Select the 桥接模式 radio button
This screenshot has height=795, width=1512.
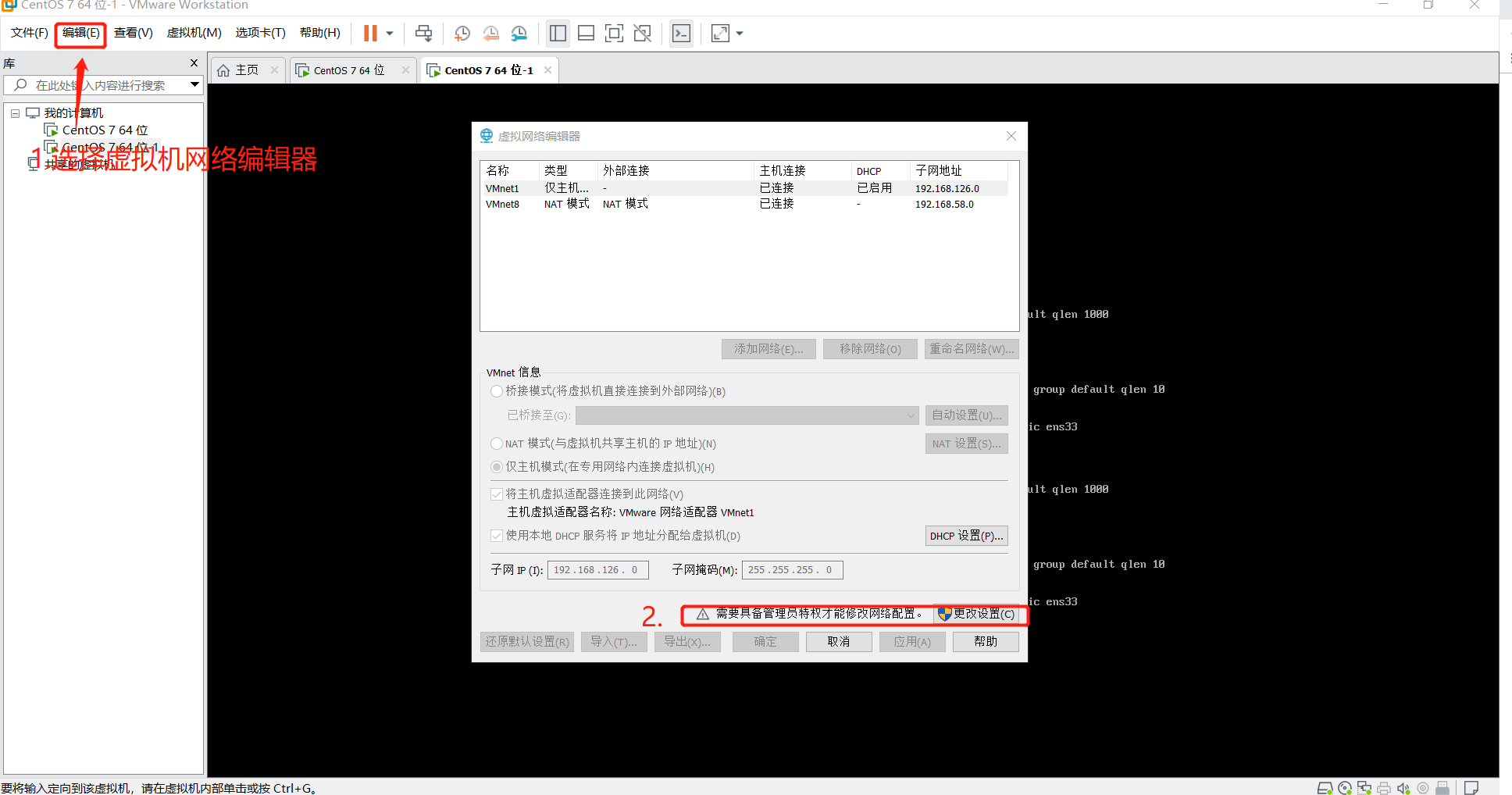(497, 391)
